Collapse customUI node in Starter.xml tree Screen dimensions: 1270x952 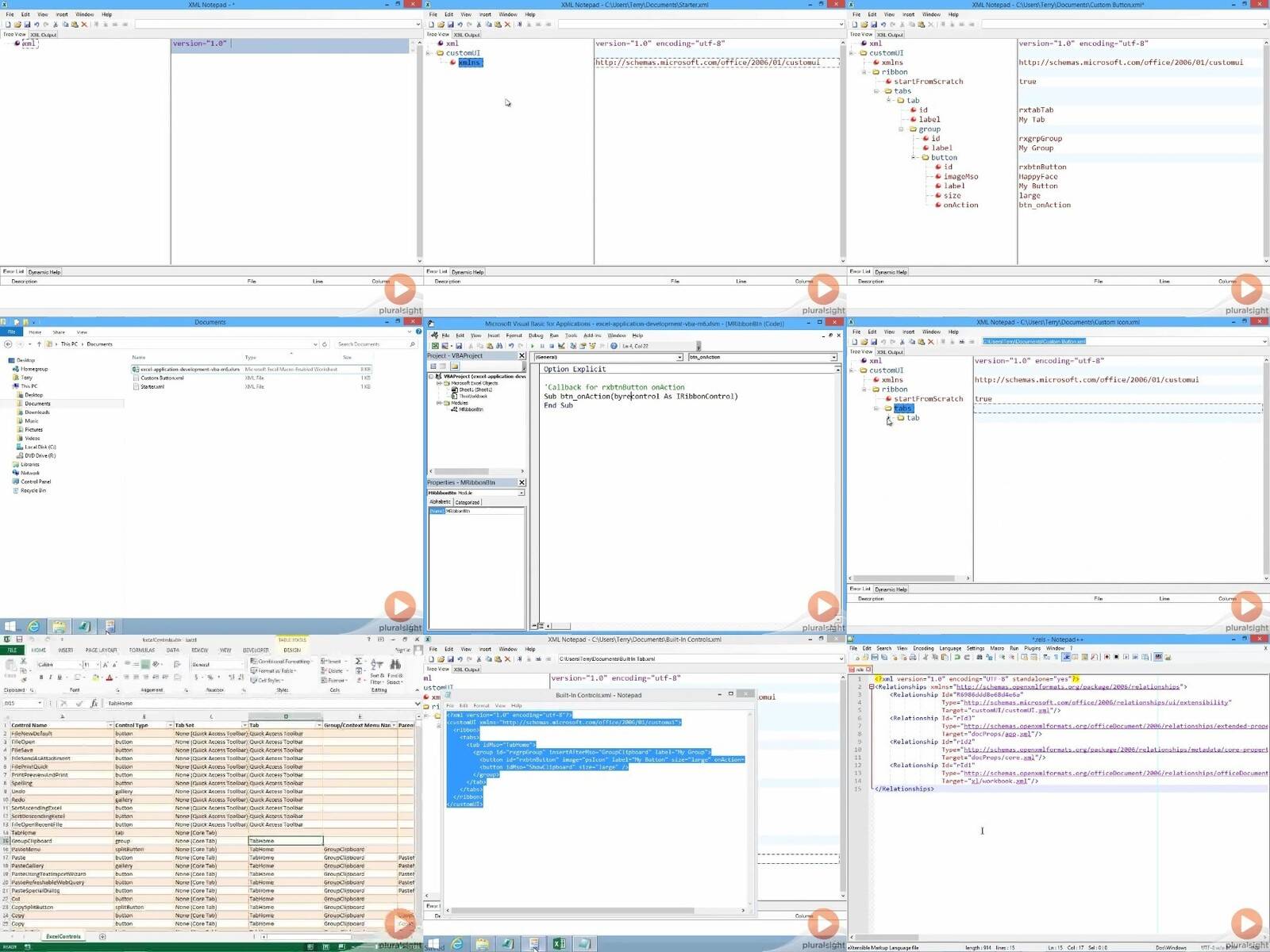[x=429, y=53]
